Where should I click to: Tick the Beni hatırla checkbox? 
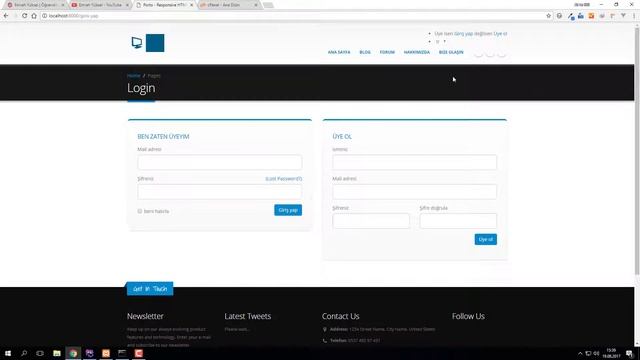[x=140, y=211]
